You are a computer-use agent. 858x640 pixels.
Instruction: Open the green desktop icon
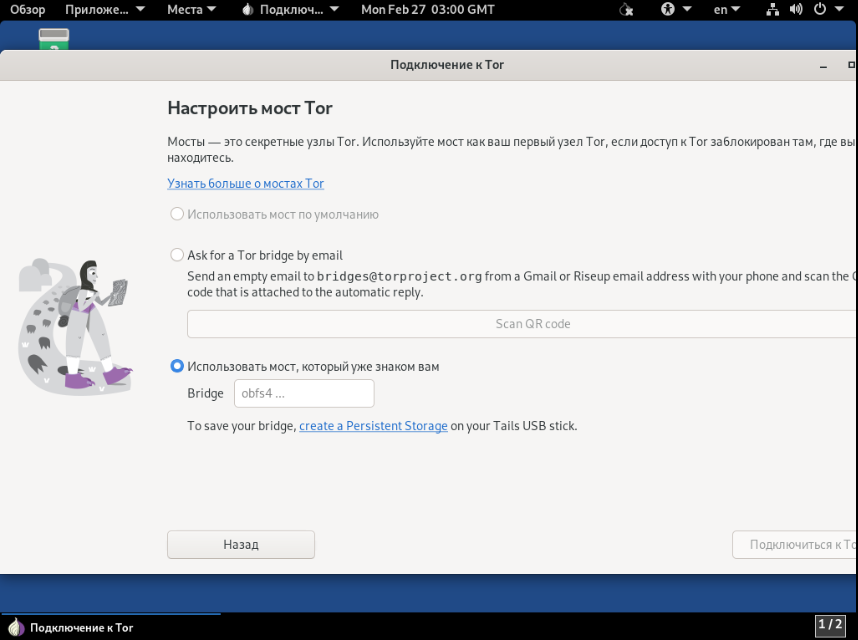click(x=54, y=40)
